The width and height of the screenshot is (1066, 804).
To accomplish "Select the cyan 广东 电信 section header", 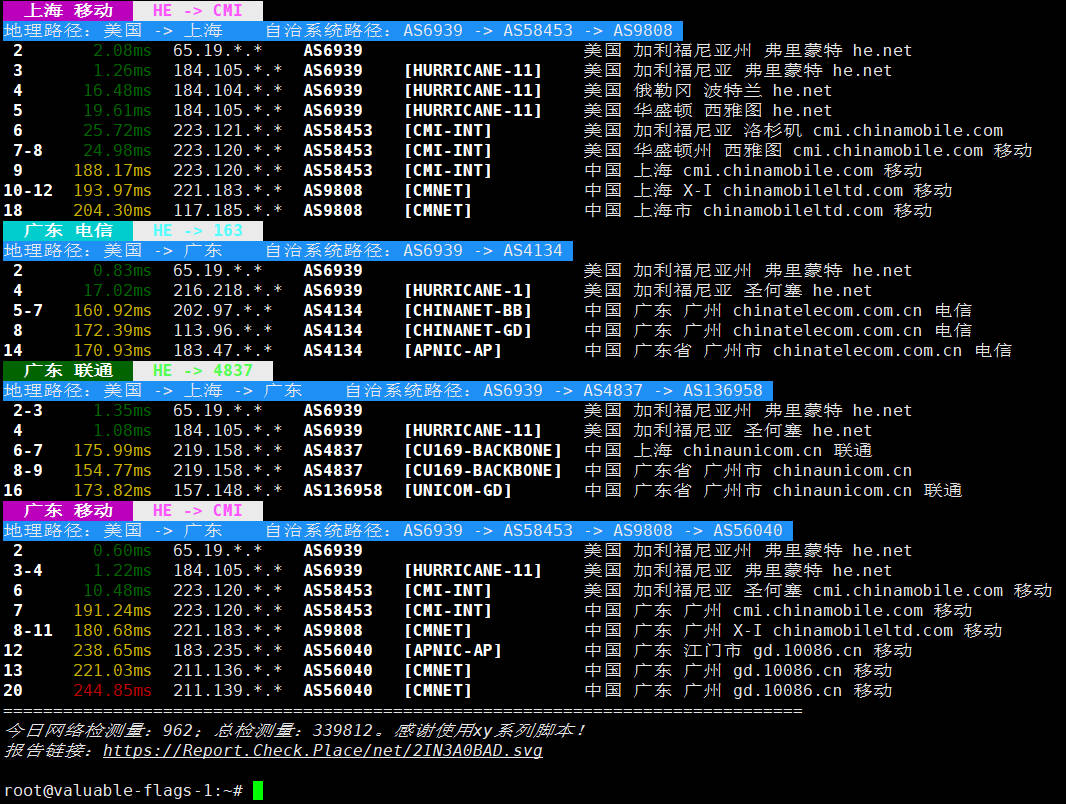I will [x=67, y=230].
